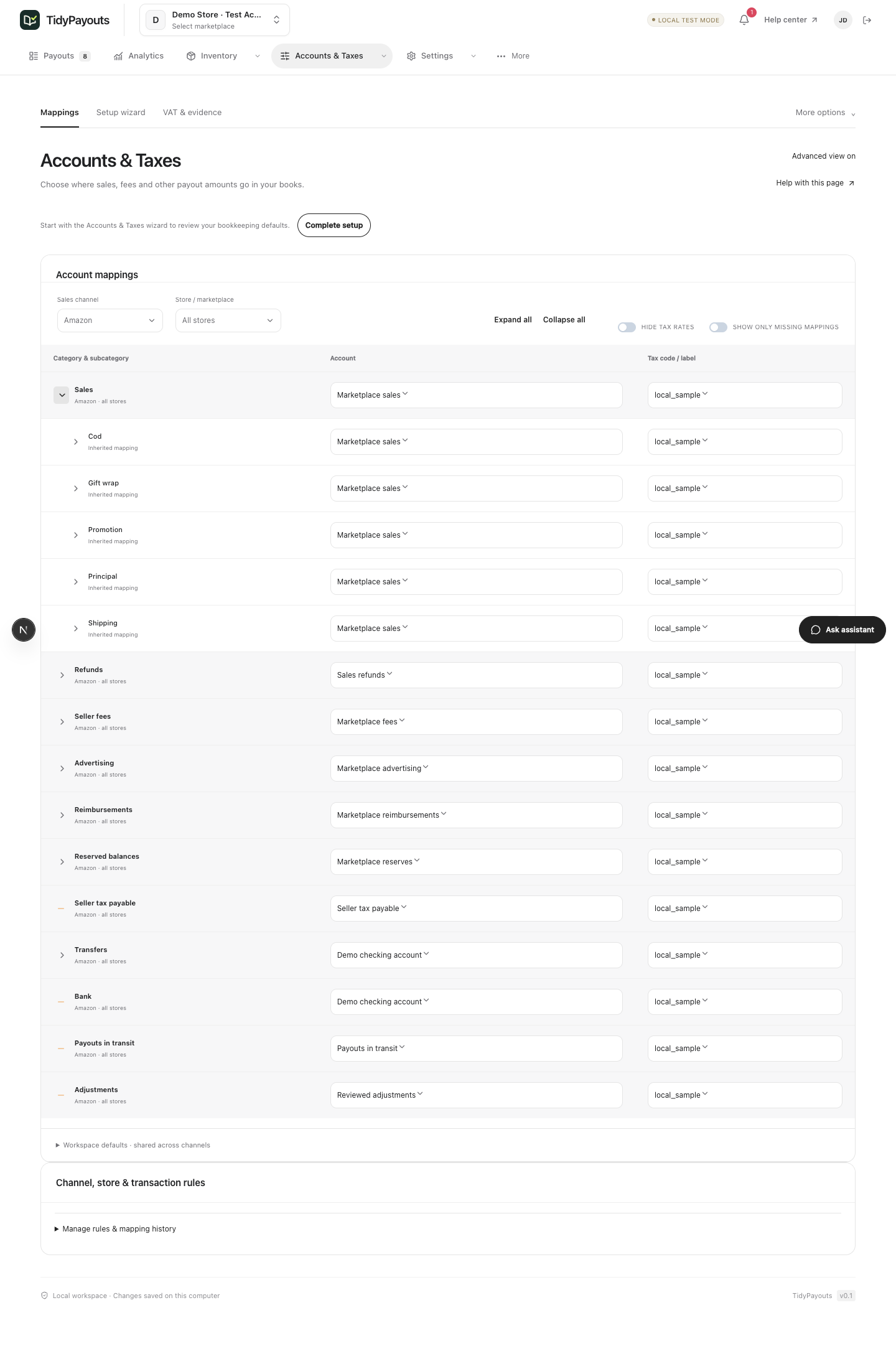Click the JD user avatar

pos(843,20)
